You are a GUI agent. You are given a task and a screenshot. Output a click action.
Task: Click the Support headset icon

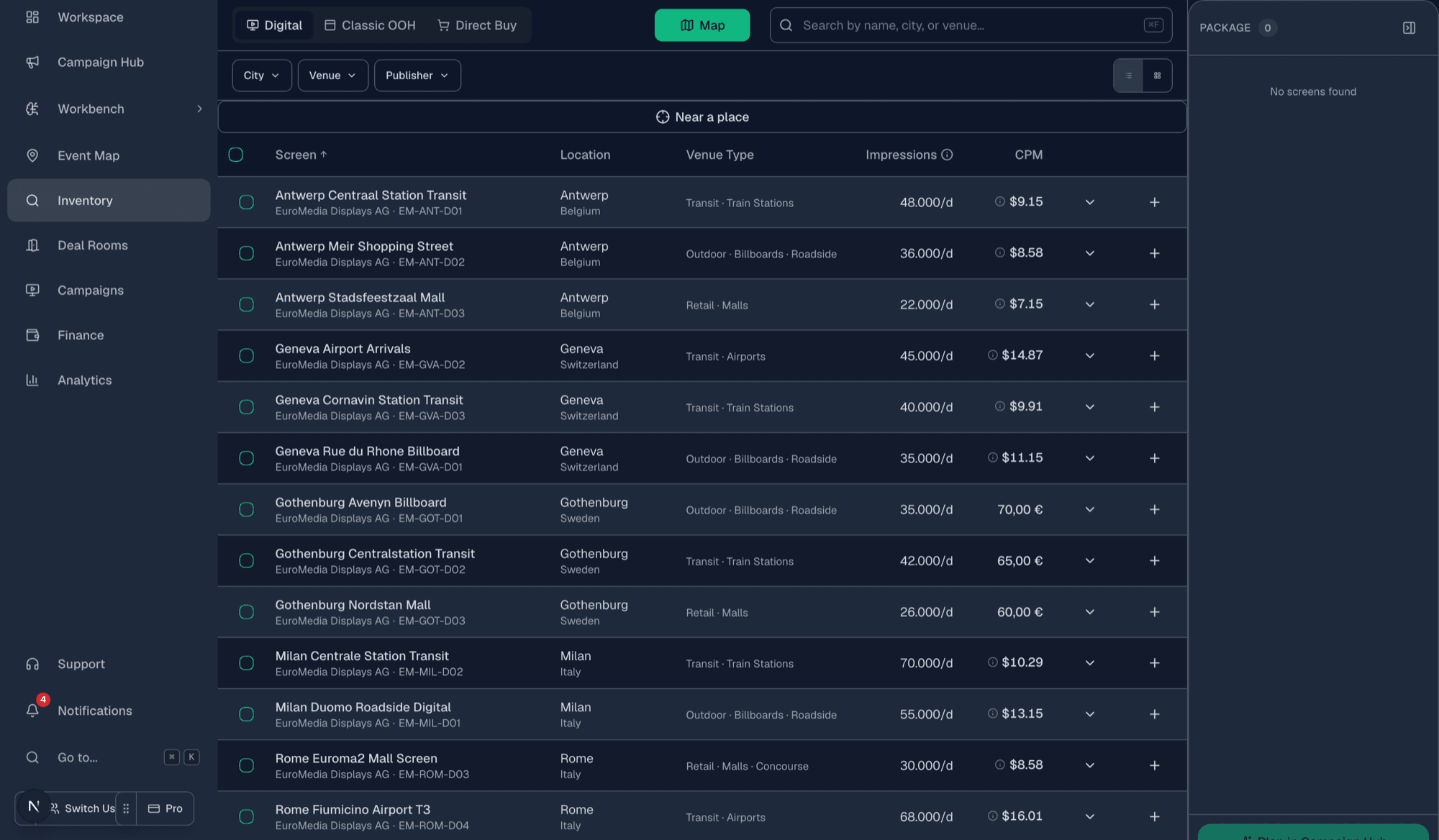(32, 664)
